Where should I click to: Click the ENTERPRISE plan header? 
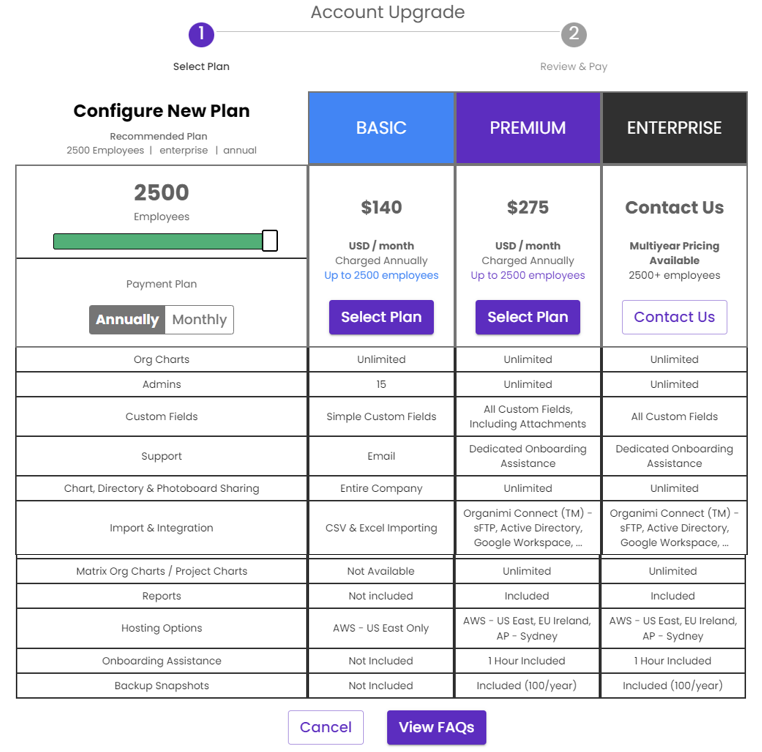coord(675,128)
